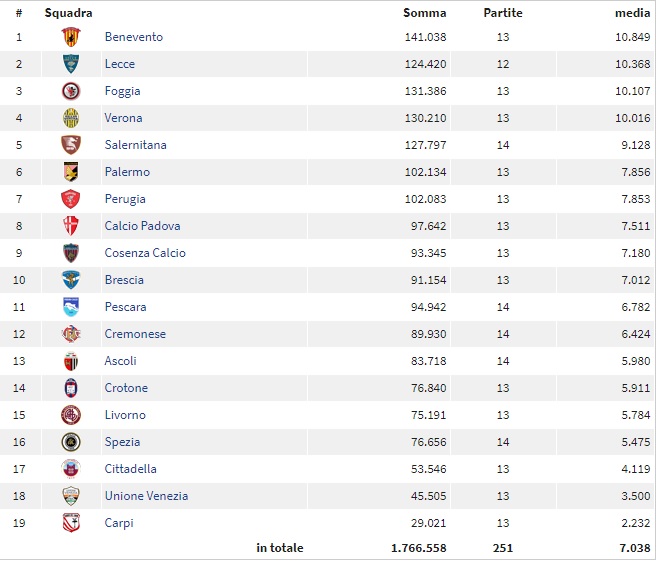Click the Perugia team badge
The height and width of the screenshot is (561, 656).
71,199
